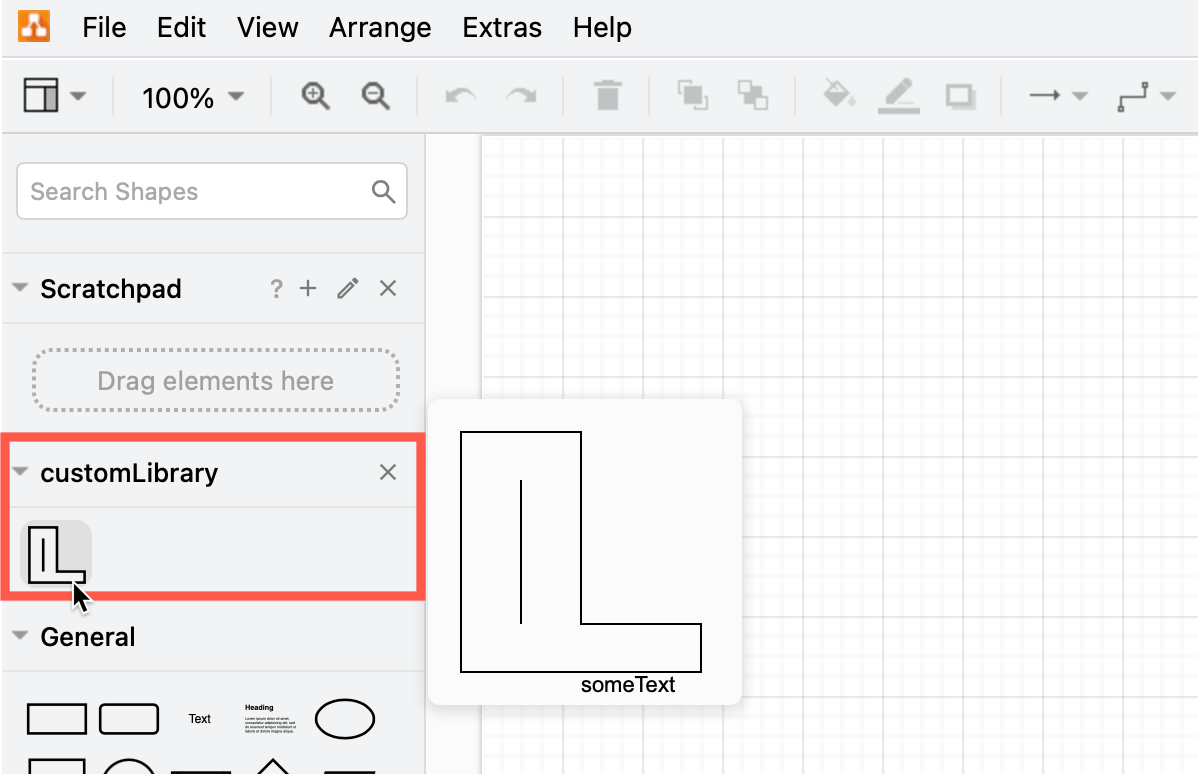The height and width of the screenshot is (774, 1198).
Task: Open the Arrange menu
Action: point(380,27)
